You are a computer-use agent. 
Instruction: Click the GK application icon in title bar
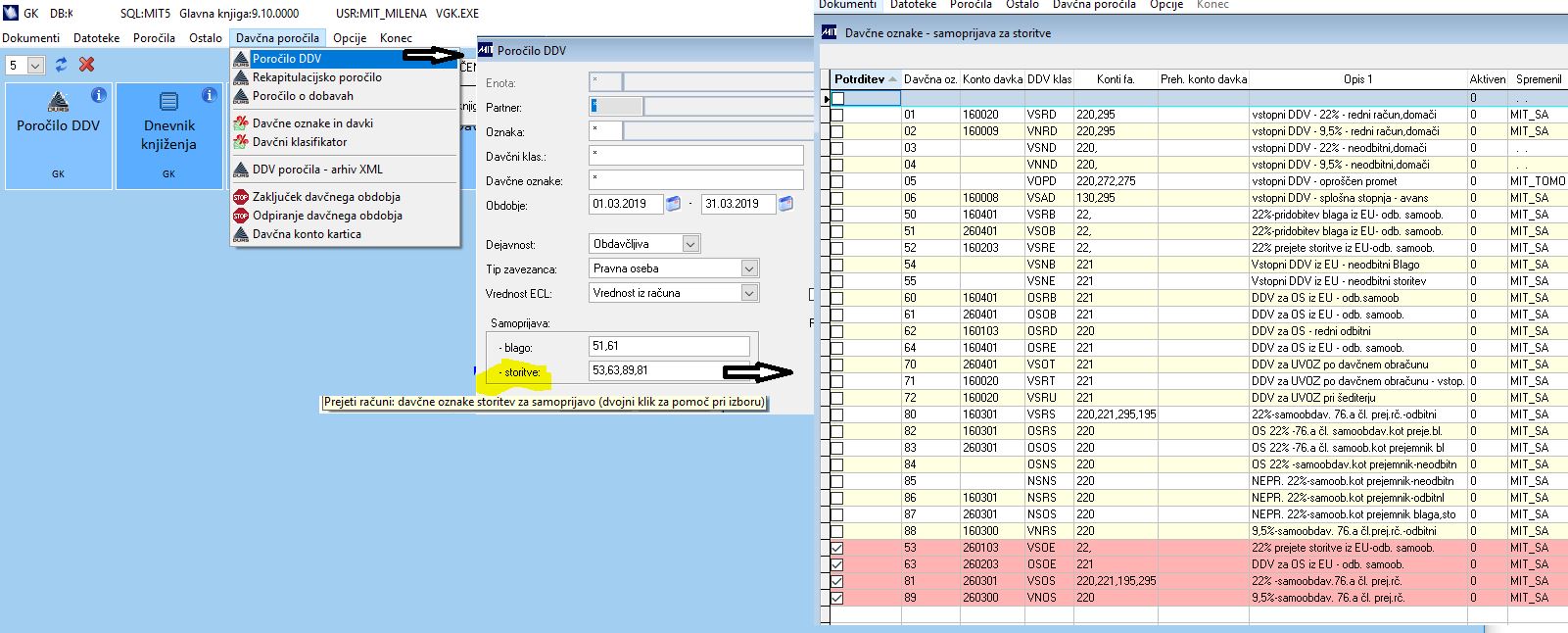10,14
